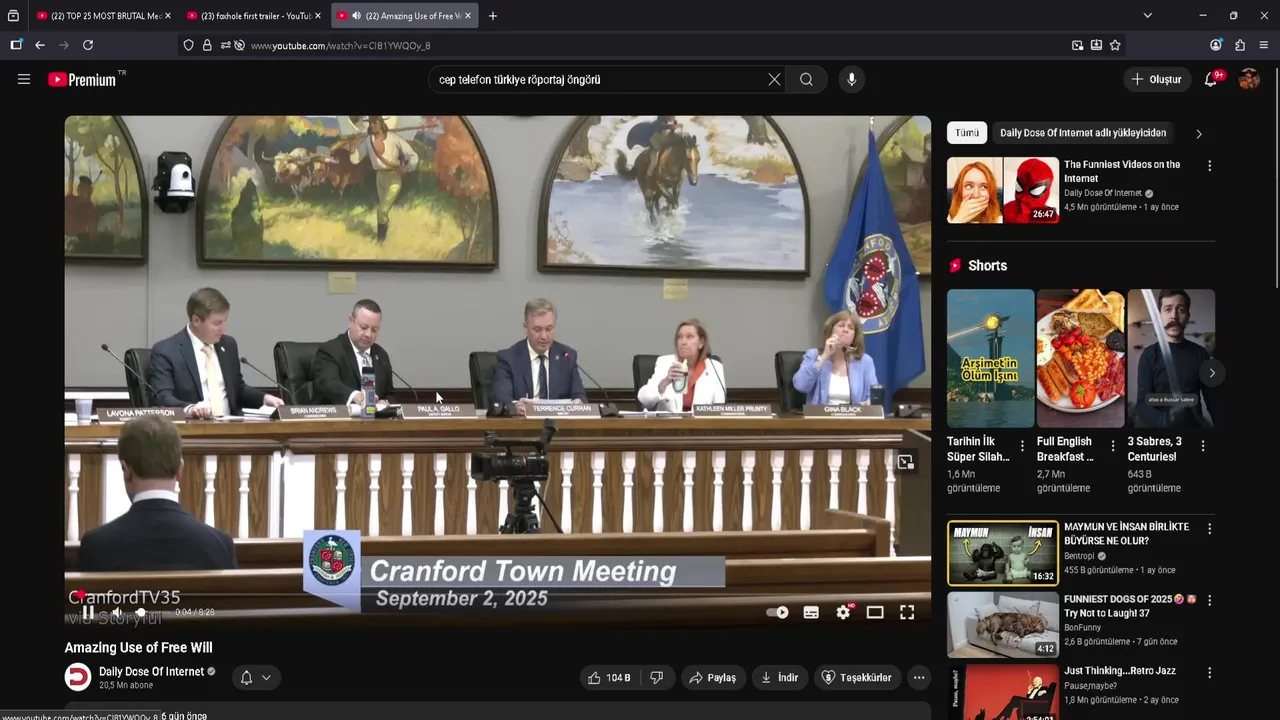The image size is (1280, 720).
Task: Open browser extensions puzzle icon
Action: (x=1240, y=45)
